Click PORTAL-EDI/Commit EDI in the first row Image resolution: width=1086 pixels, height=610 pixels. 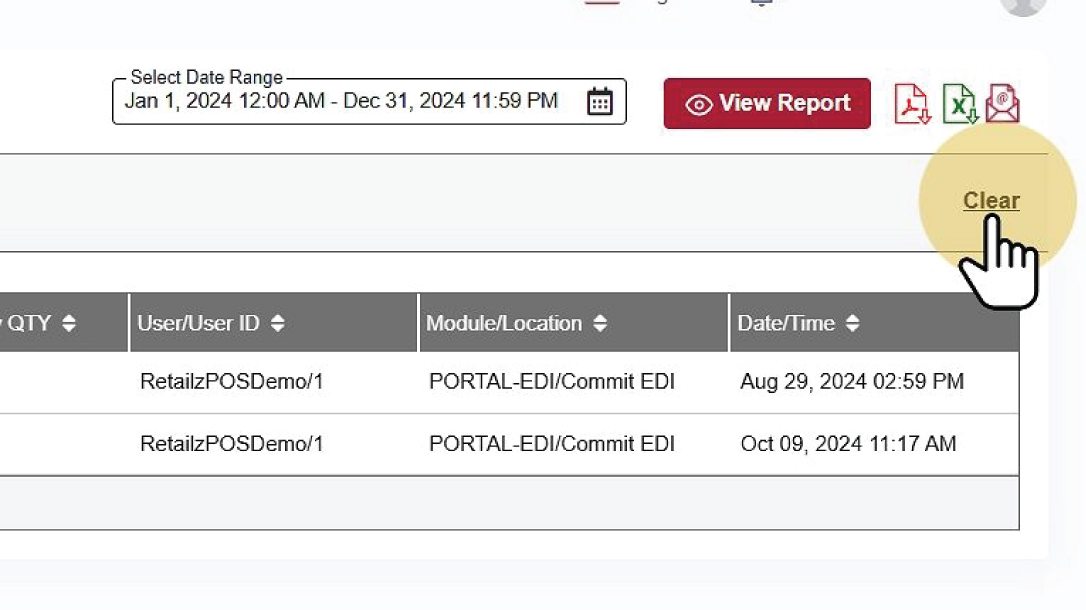click(552, 382)
